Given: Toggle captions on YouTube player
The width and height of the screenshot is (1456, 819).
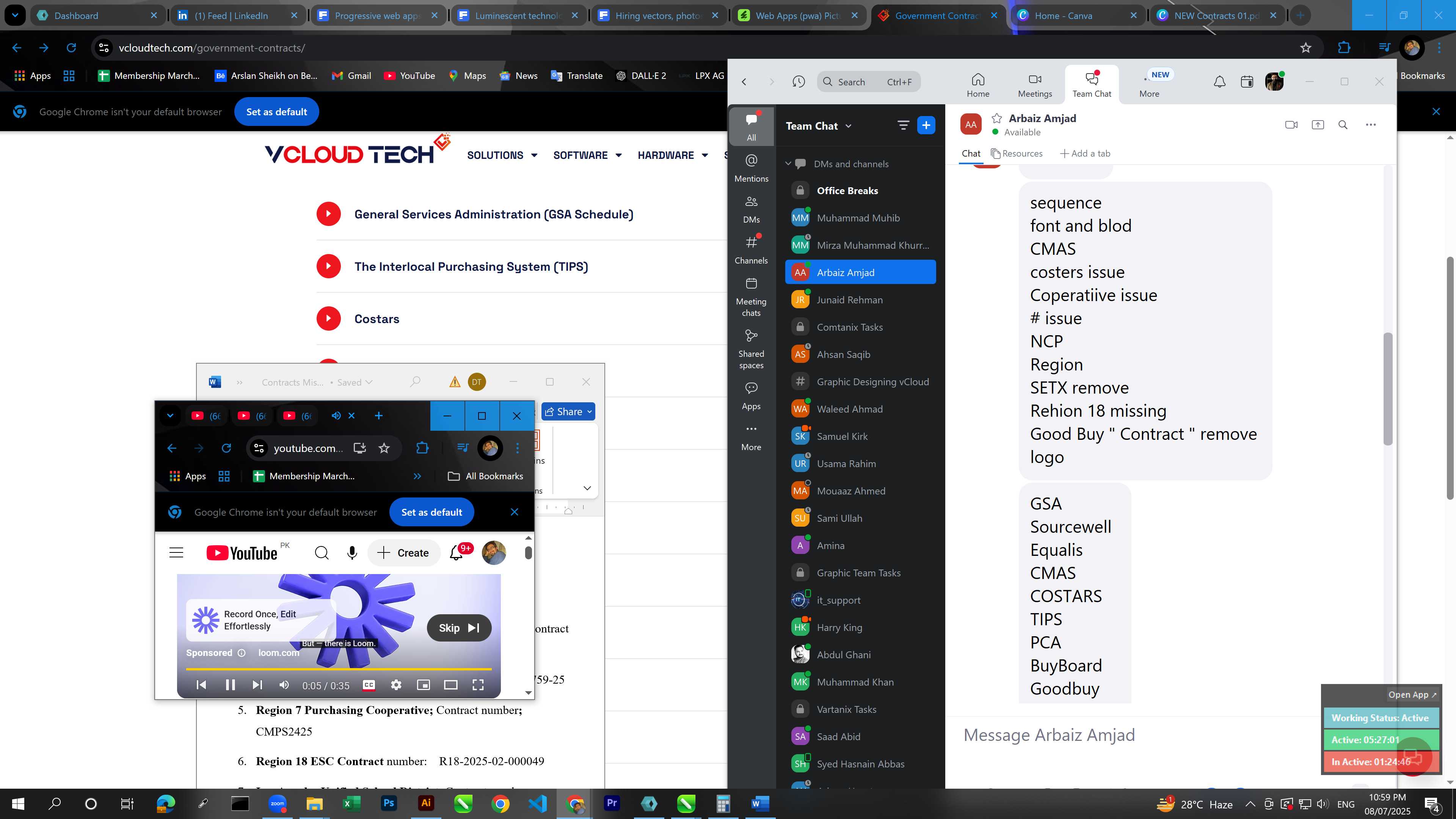Looking at the screenshot, I should coord(369,685).
